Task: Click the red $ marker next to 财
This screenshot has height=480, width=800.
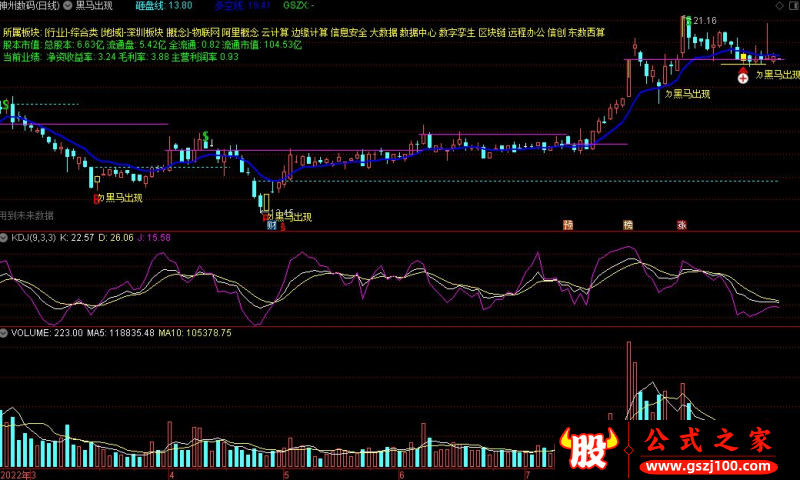Action: (283, 226)
